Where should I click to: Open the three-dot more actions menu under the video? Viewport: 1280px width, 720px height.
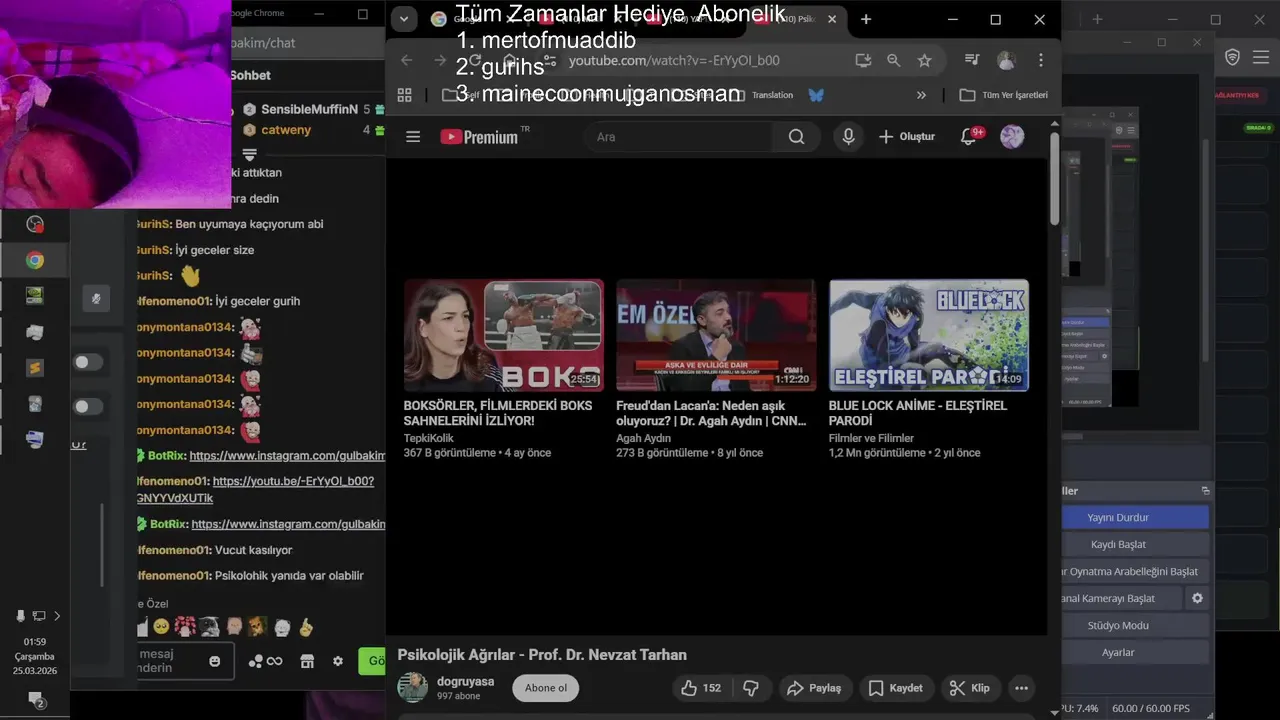click(1021, 688)
